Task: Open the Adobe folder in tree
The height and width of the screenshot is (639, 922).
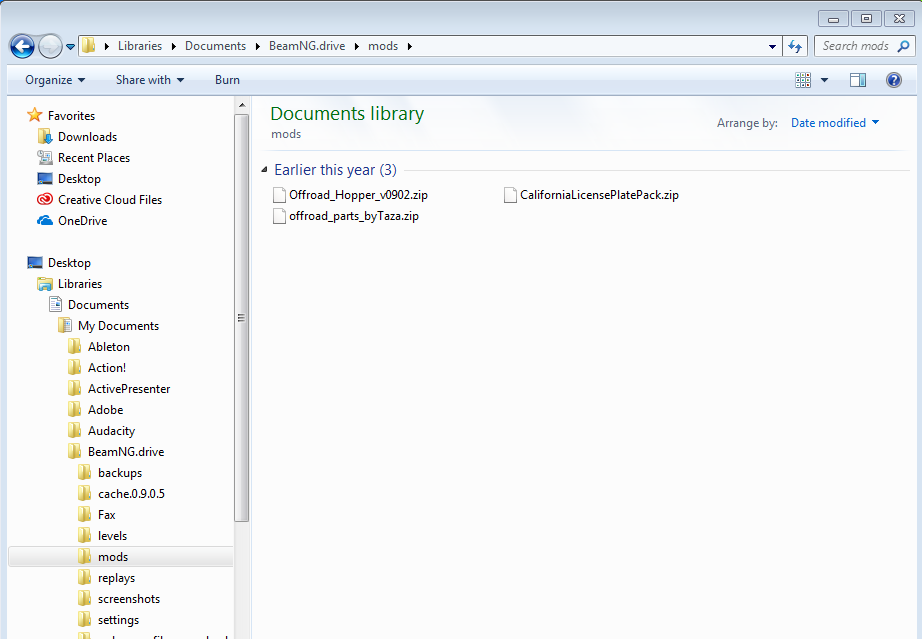Action: 105,410
